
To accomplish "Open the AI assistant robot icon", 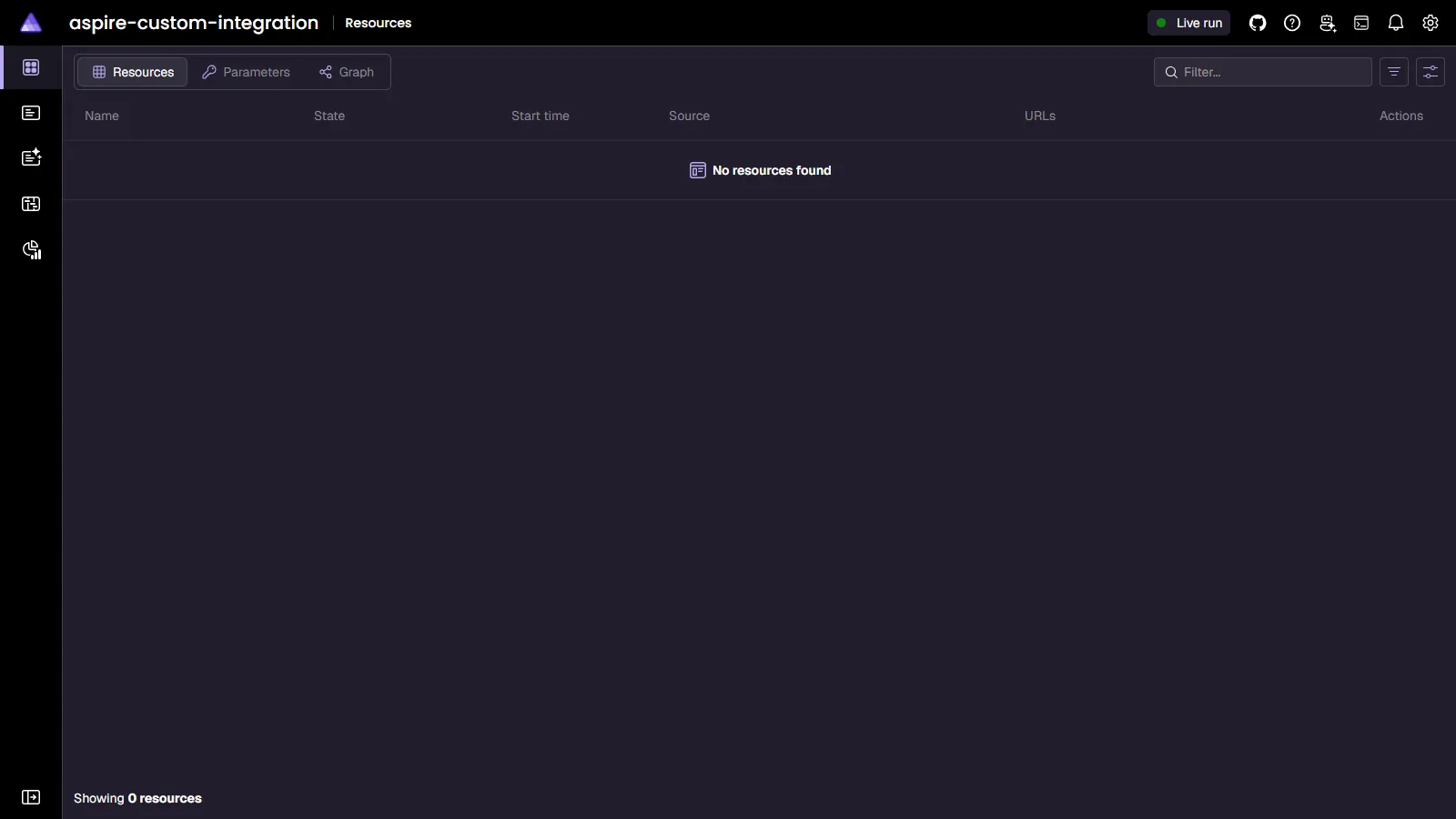I will point(1327,23).
